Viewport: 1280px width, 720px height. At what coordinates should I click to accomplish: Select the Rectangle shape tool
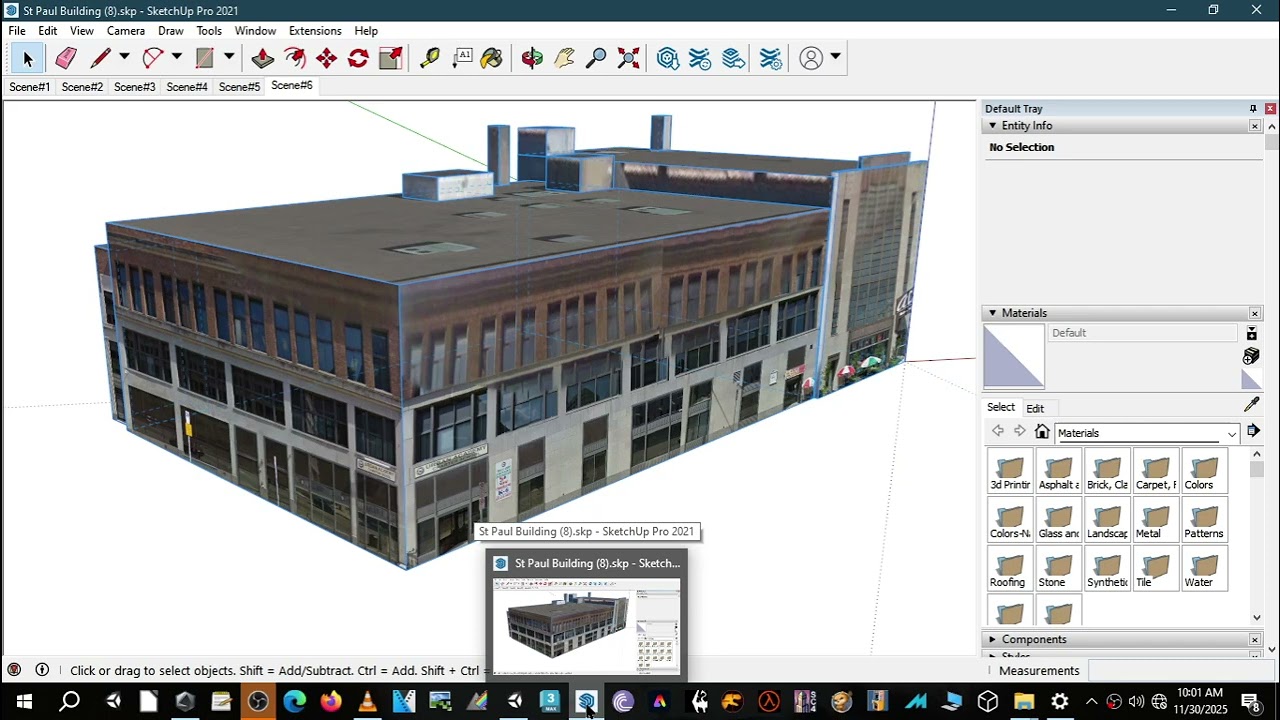204,59
